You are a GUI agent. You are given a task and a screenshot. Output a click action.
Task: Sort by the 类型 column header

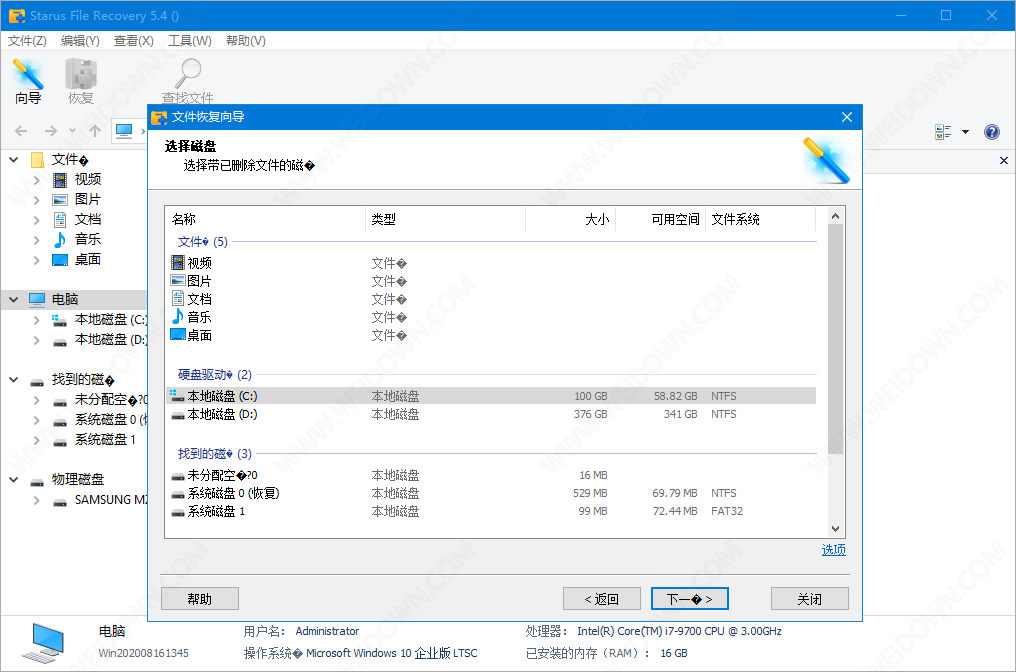tap(445, 219)
